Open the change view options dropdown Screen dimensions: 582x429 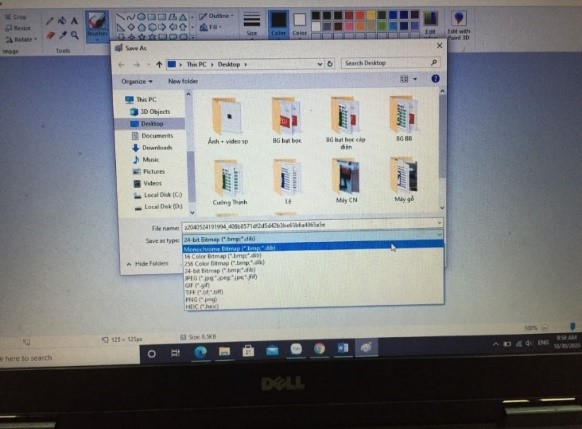[415, 79]
